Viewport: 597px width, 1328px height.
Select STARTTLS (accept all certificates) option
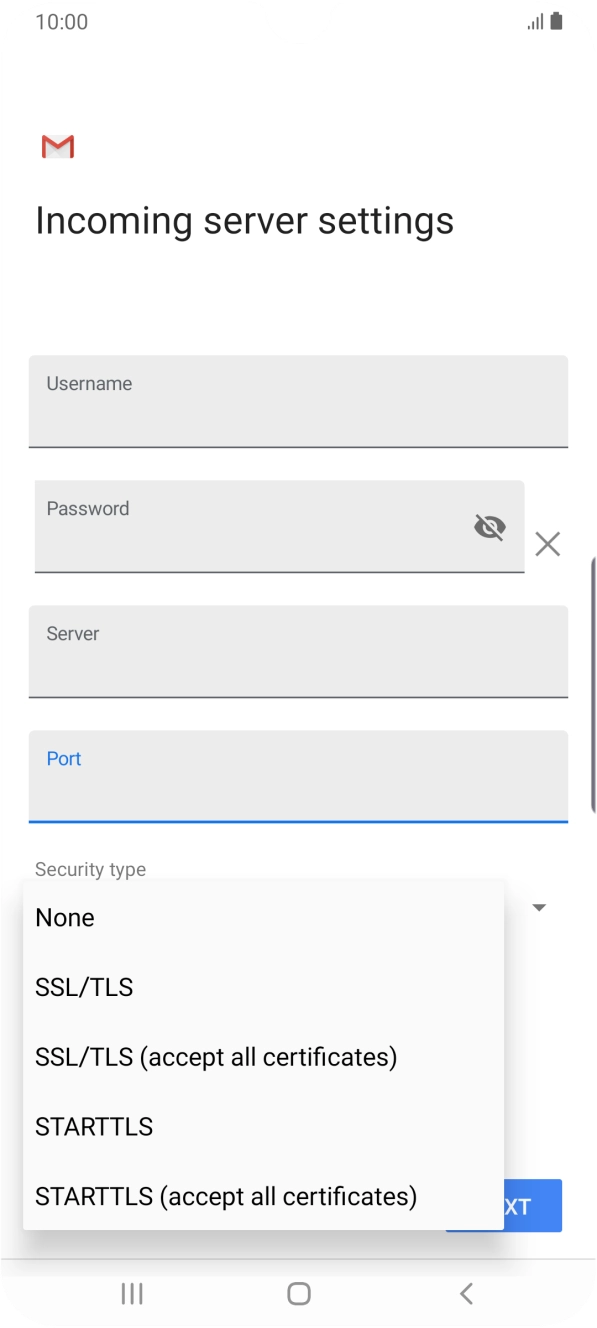tap(224, 1196)
